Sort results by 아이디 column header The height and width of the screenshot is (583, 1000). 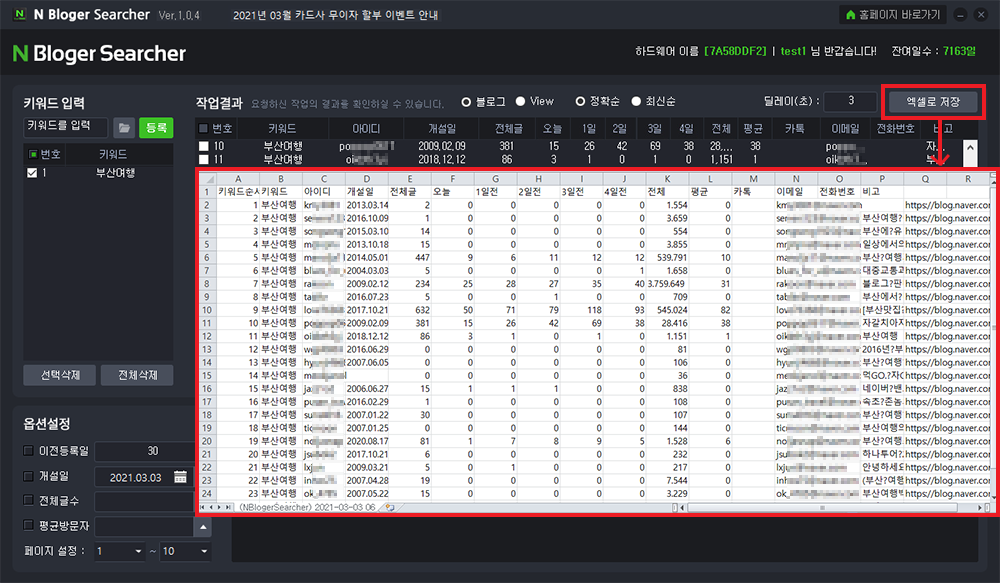point(366,129)
